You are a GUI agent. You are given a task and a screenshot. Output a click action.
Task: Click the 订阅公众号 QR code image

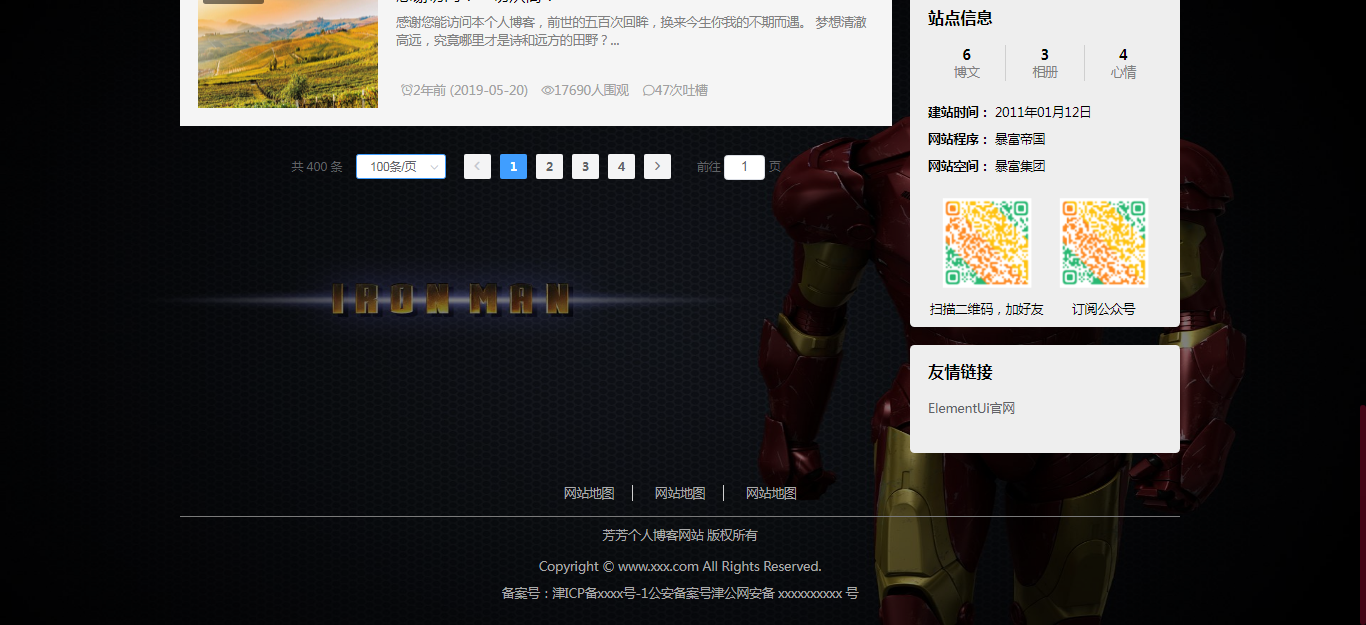1104,243
